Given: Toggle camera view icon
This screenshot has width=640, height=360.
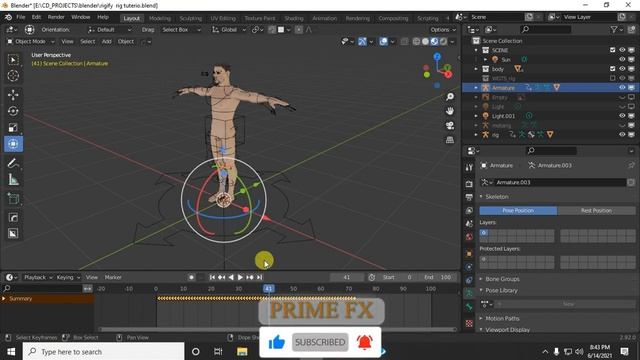Looking at the screenshot, I should tap(450, 125).
